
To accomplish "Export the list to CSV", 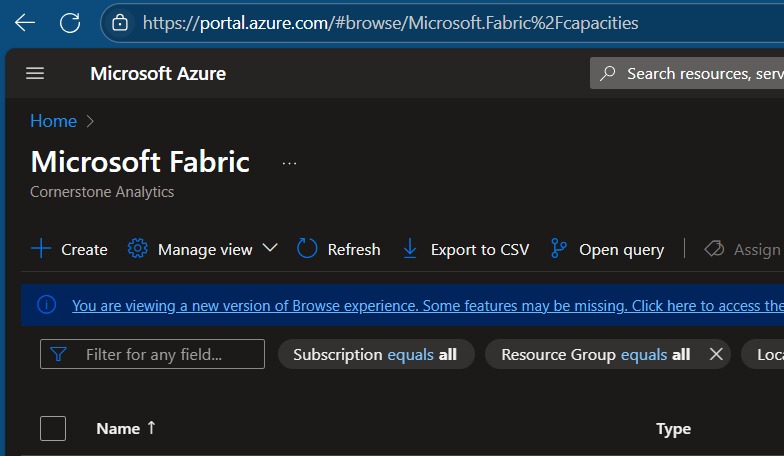I will [x=466, y=249].
